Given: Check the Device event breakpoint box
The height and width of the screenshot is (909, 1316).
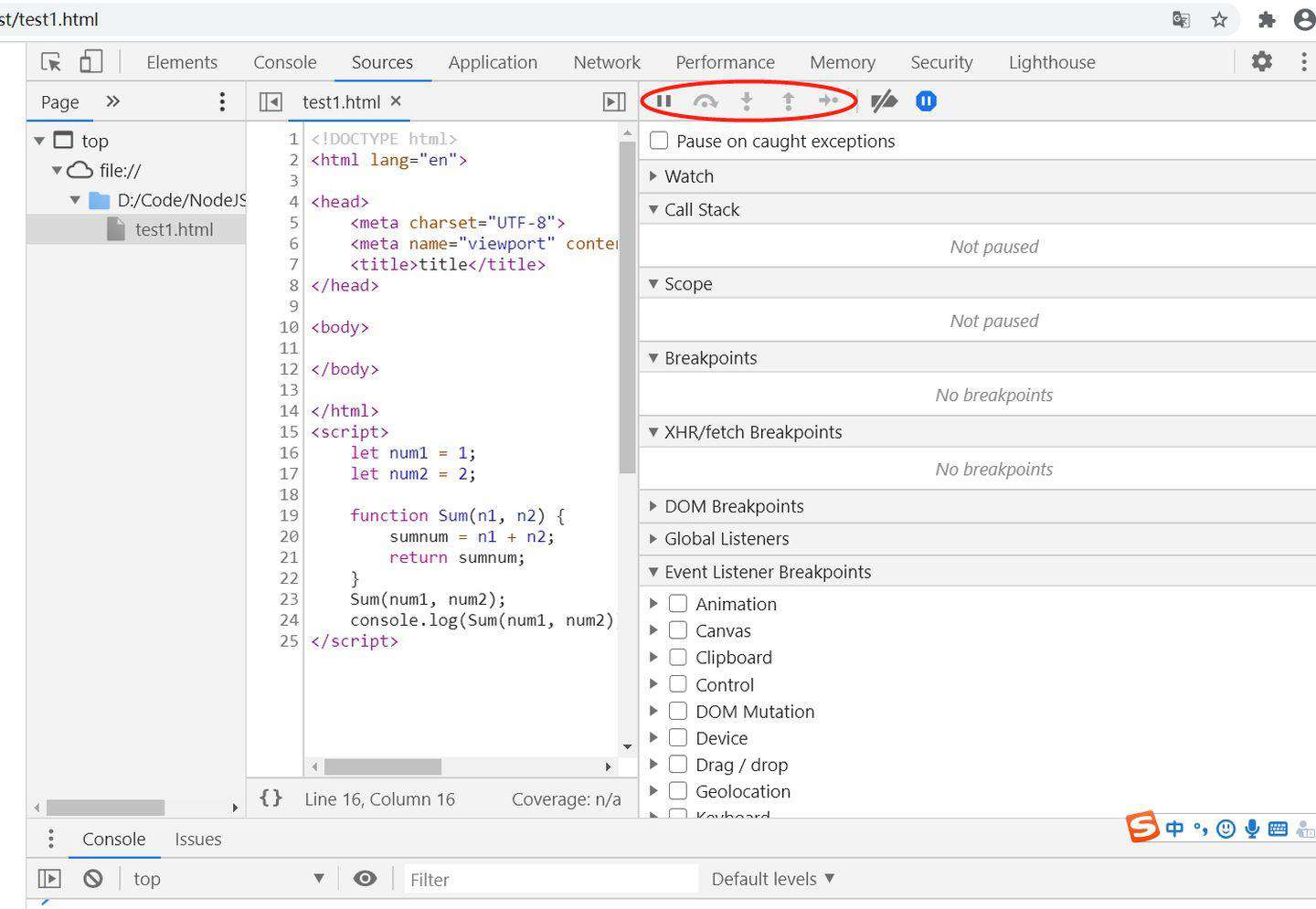Looking at the screenshot, I should [678, 737].
